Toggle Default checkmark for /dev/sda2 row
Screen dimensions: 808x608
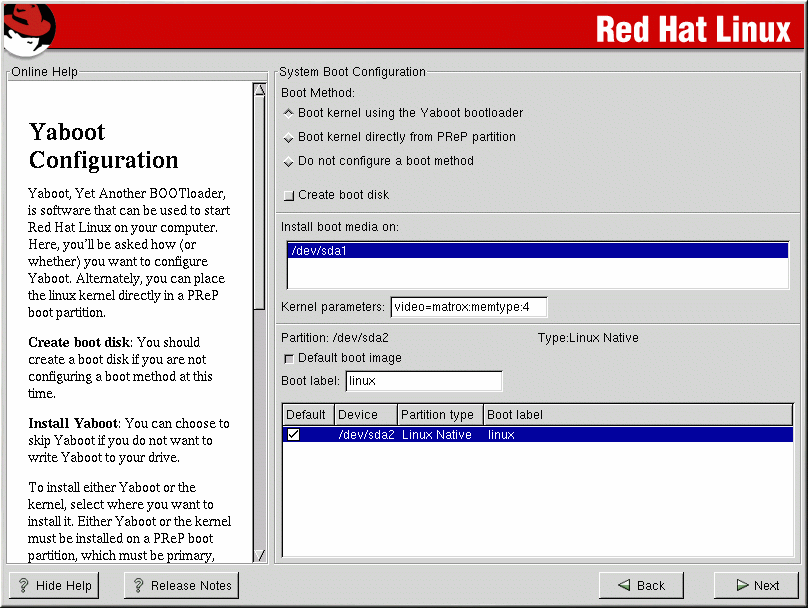(x=293, y=435)
